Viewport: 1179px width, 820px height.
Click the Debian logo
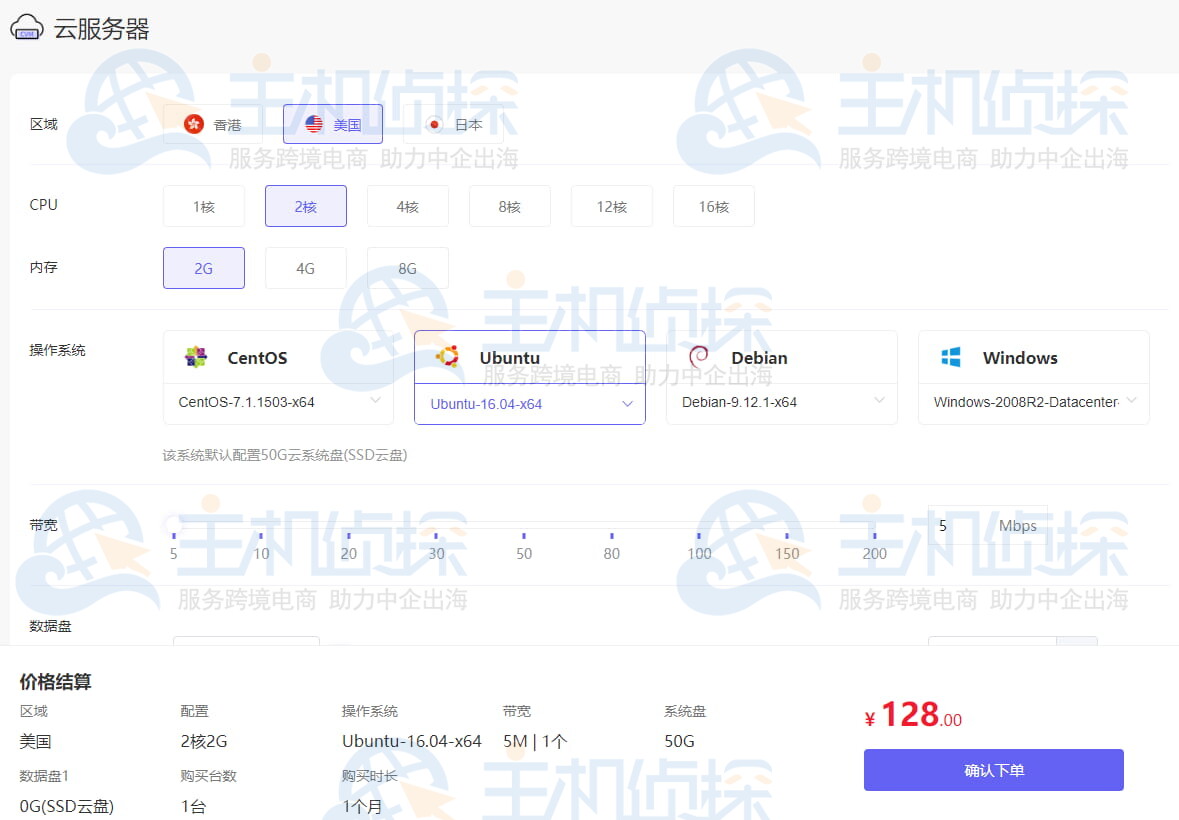point(700,357)
